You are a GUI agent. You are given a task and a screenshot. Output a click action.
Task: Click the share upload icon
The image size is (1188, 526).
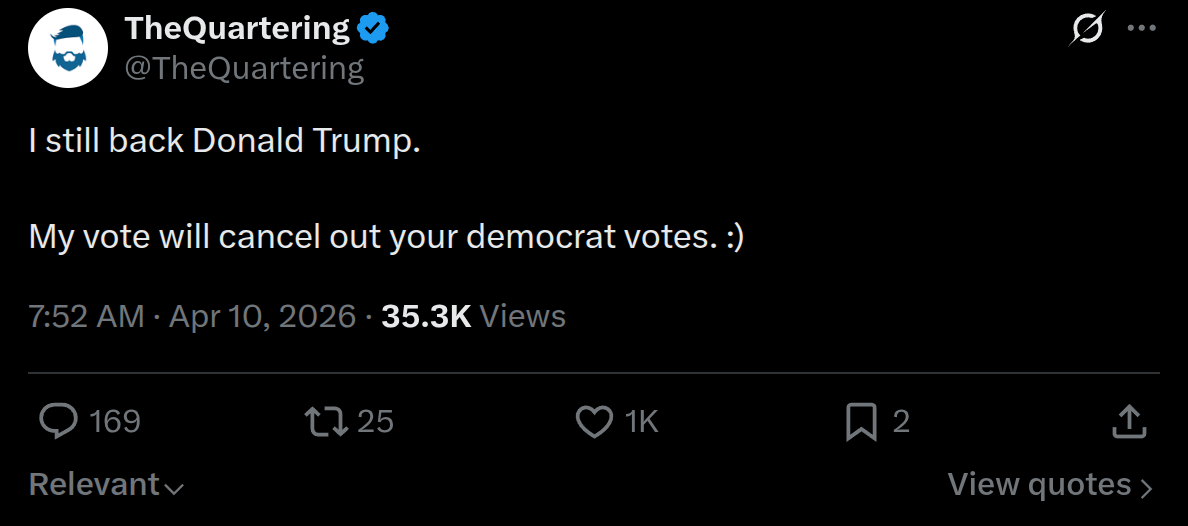pos(1128,422)
